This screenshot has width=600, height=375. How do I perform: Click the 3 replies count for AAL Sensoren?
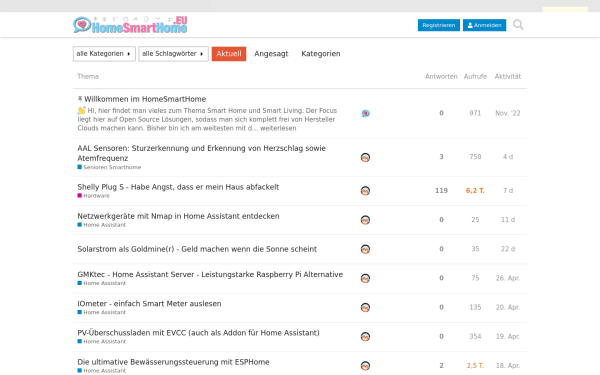click(441, 157)
